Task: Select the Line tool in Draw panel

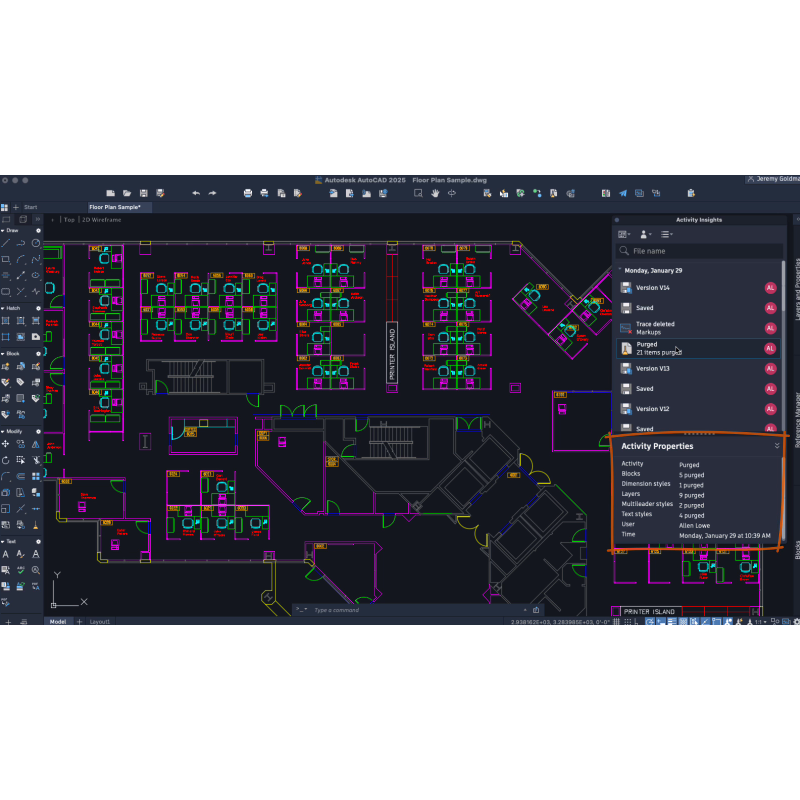Action: (x=6, y=242)
